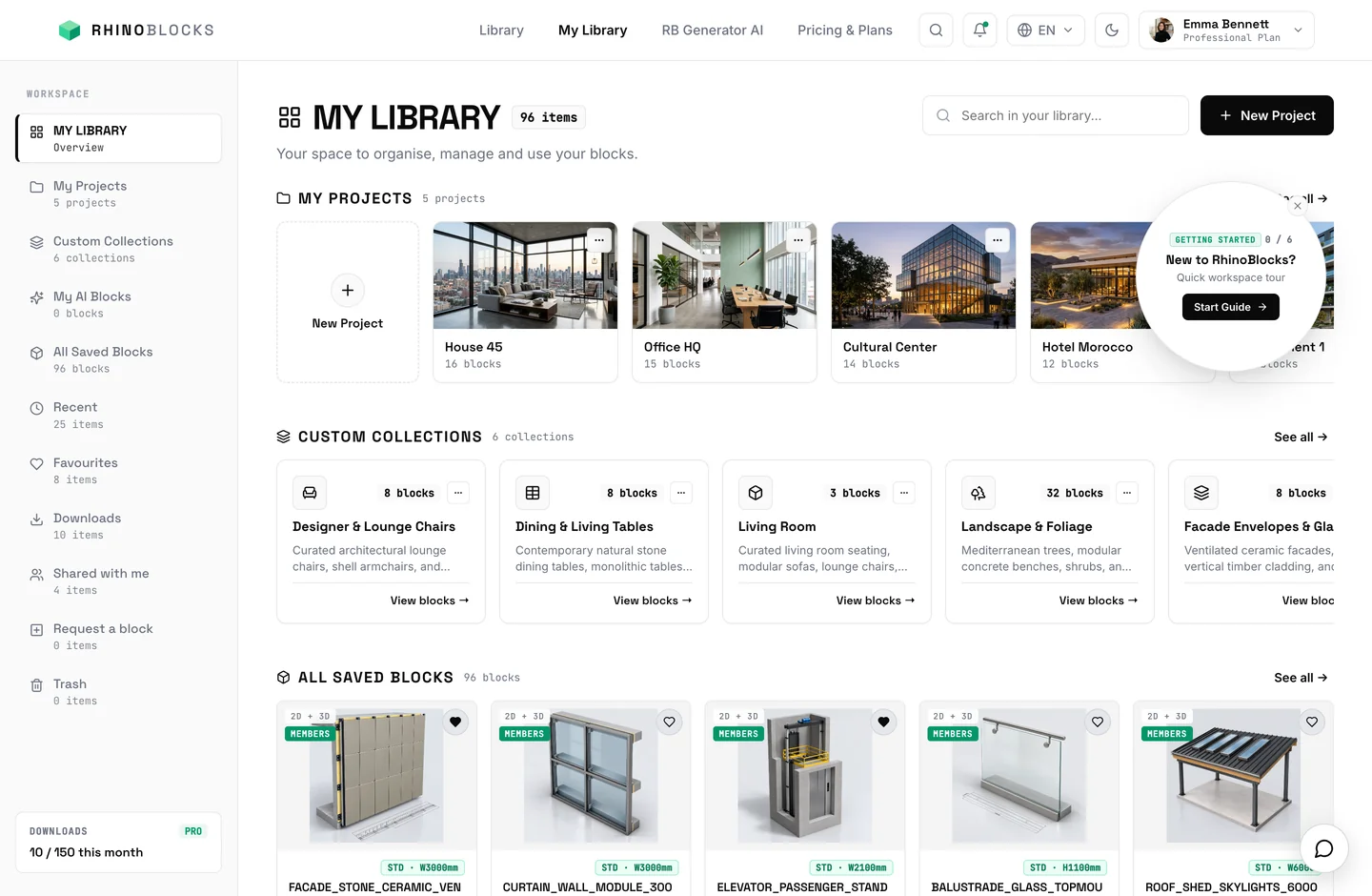Select the My Library nav tab

point(593,31)
